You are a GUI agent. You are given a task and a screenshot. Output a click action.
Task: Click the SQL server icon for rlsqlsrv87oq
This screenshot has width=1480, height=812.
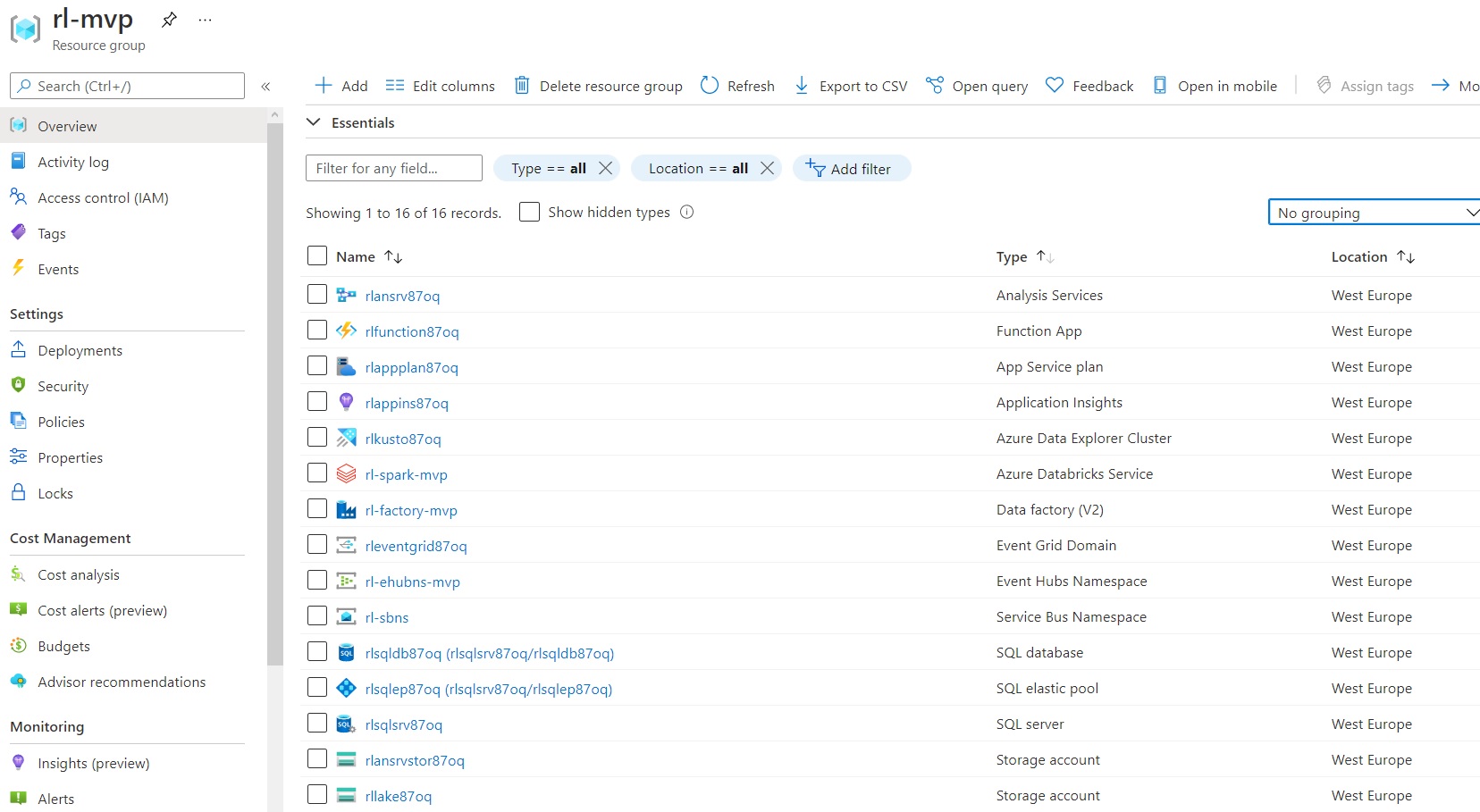coord(346,724)
